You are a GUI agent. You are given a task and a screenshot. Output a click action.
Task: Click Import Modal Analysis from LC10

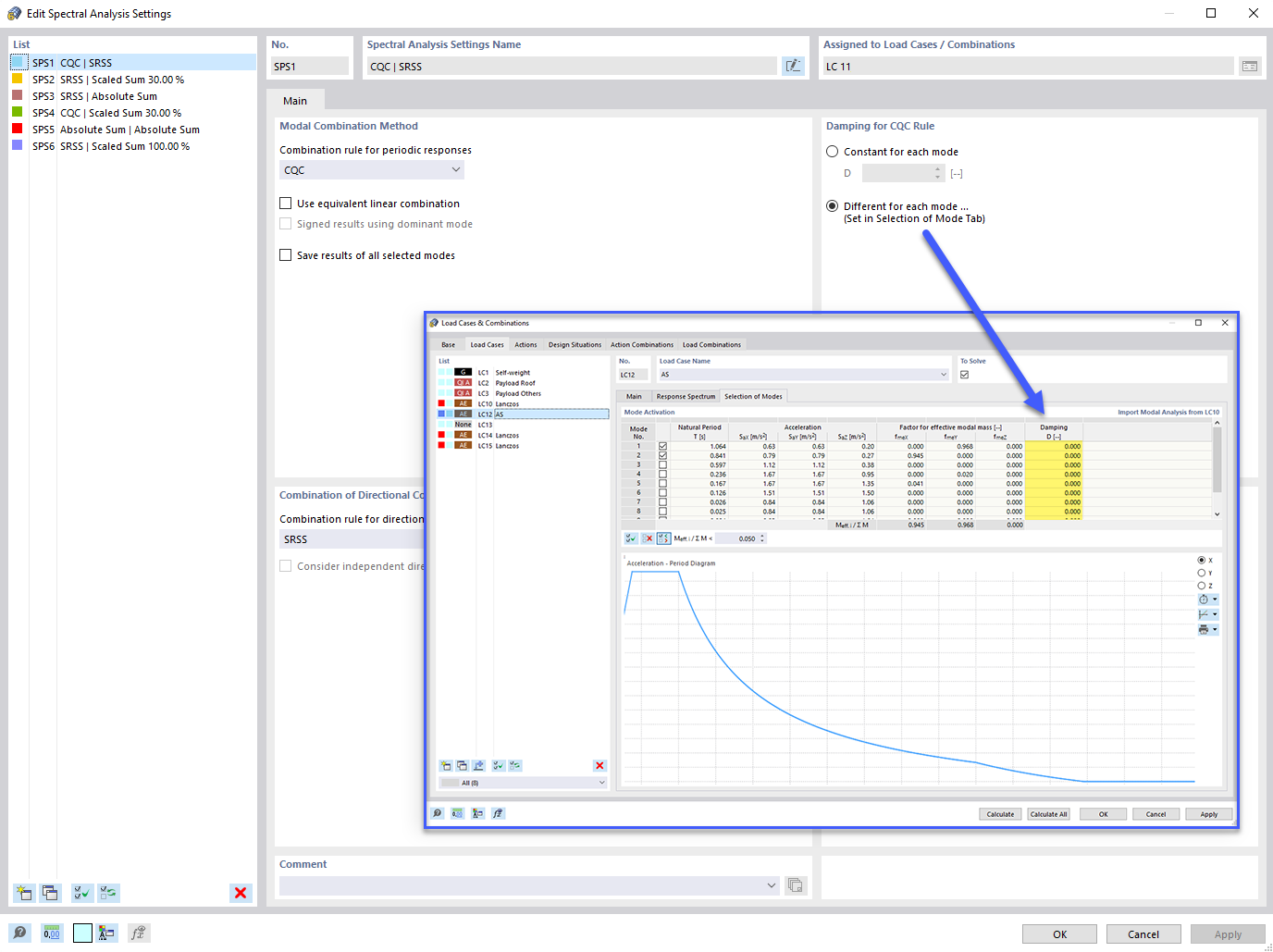tap(1170, 412)
